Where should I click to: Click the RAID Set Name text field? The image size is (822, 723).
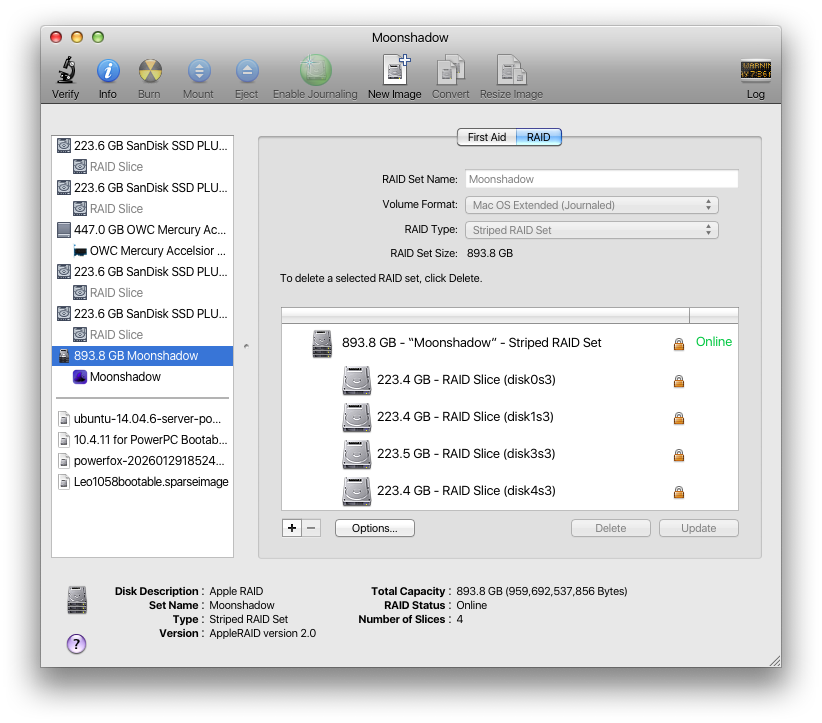pos(601,180)
